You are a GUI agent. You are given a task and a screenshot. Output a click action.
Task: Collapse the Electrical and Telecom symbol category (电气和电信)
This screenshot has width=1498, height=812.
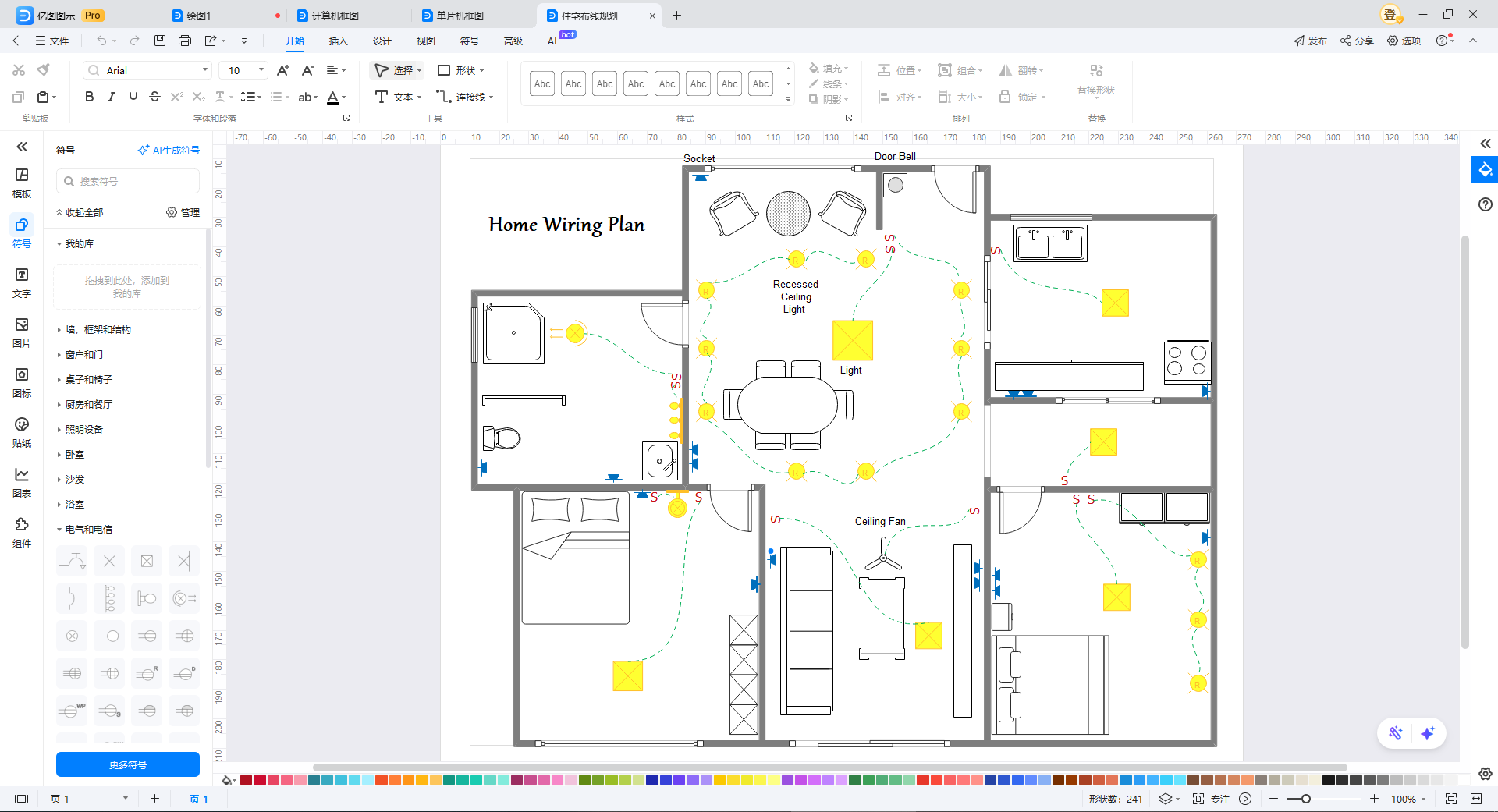[89, 530]
